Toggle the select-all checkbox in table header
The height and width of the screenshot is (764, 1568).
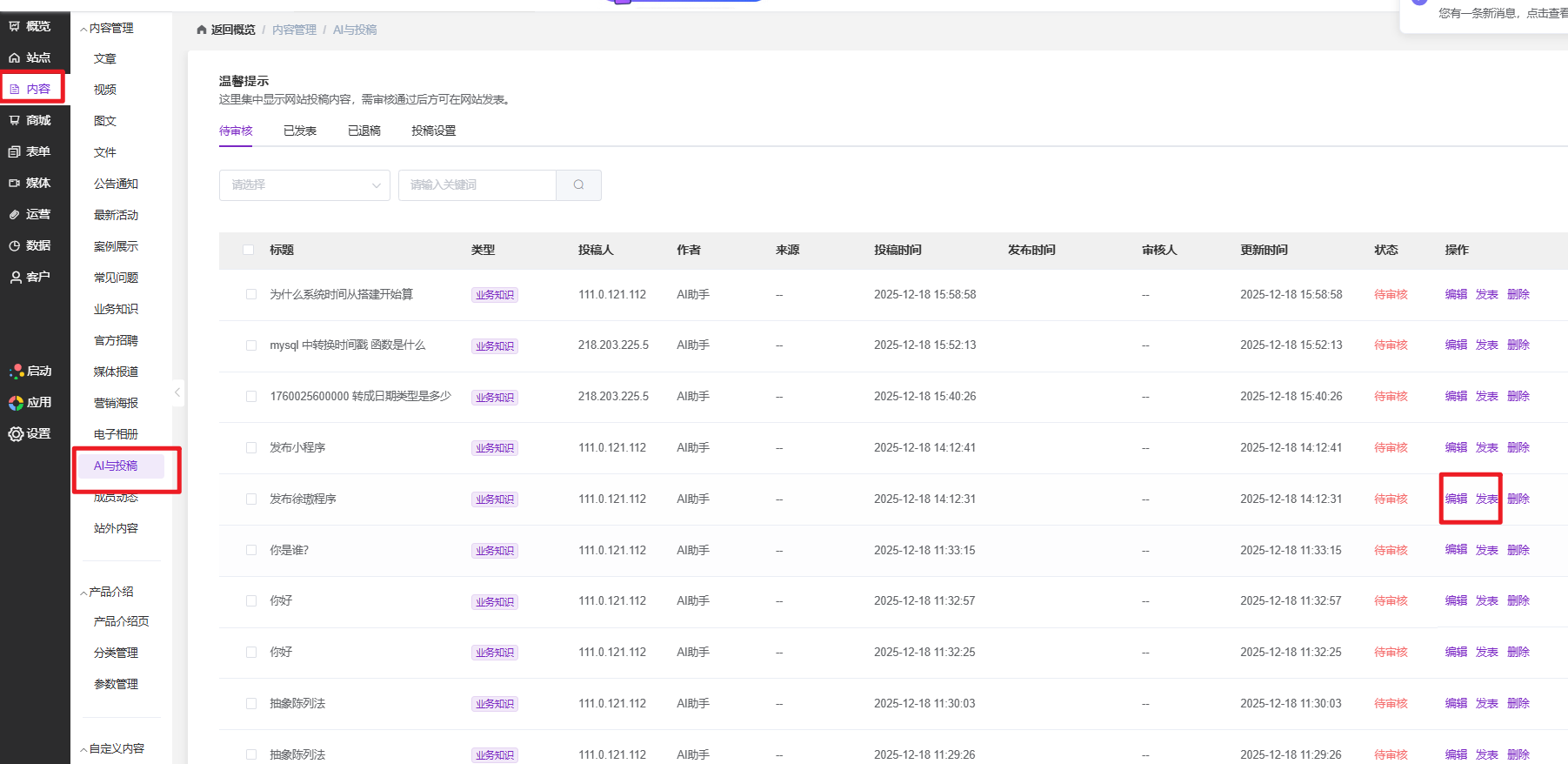(x=249, y=250)
